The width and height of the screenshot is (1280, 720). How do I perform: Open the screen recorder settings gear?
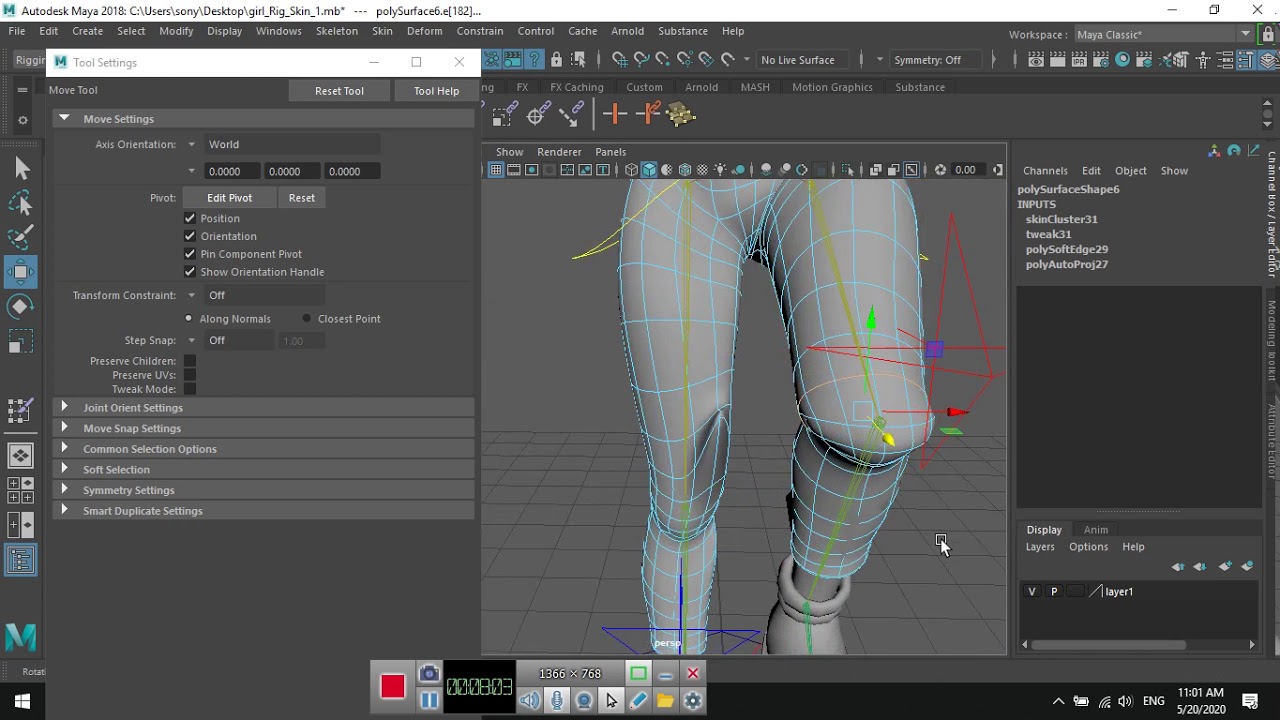[x=692, y=701]
